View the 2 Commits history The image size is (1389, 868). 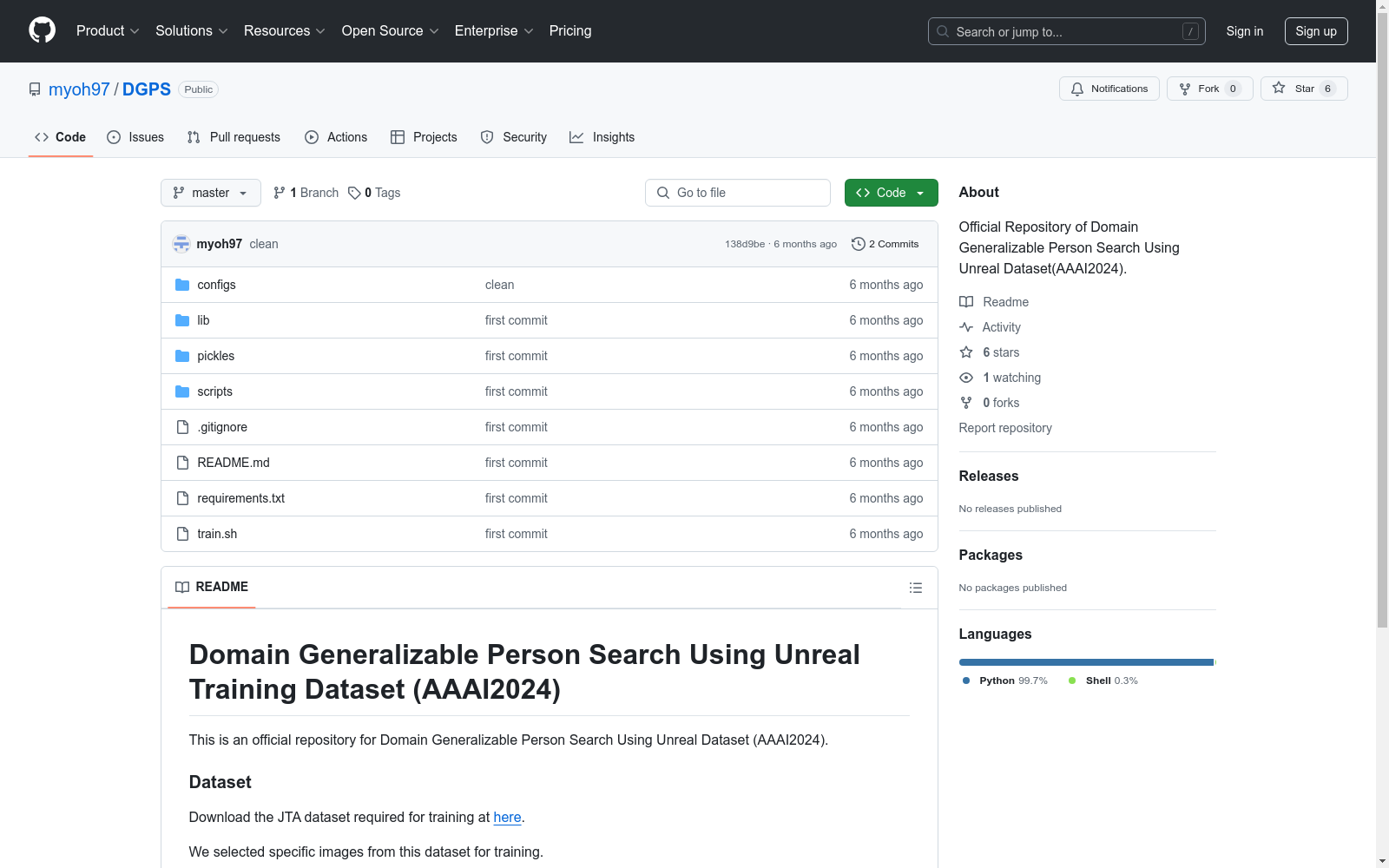(x=885, y=244)
